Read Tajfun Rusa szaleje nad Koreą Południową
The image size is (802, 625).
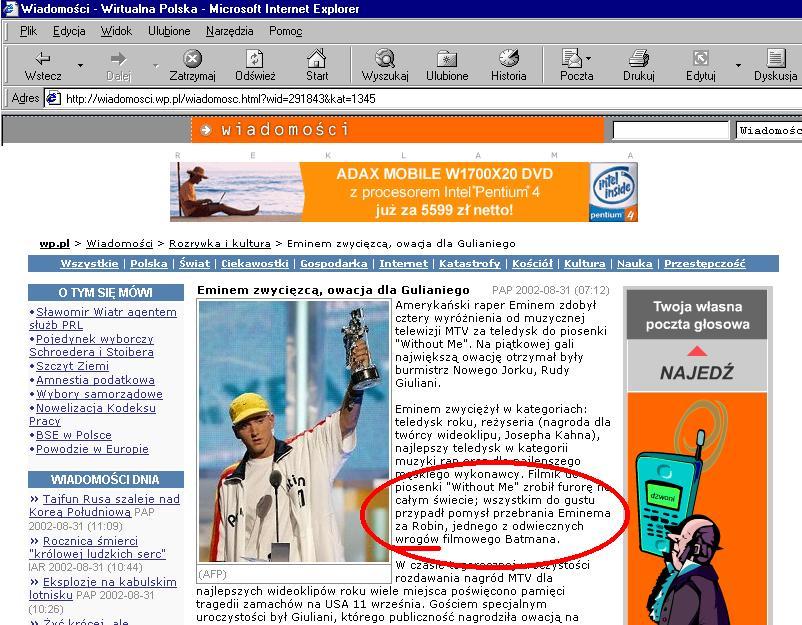[x=104, y=505]
